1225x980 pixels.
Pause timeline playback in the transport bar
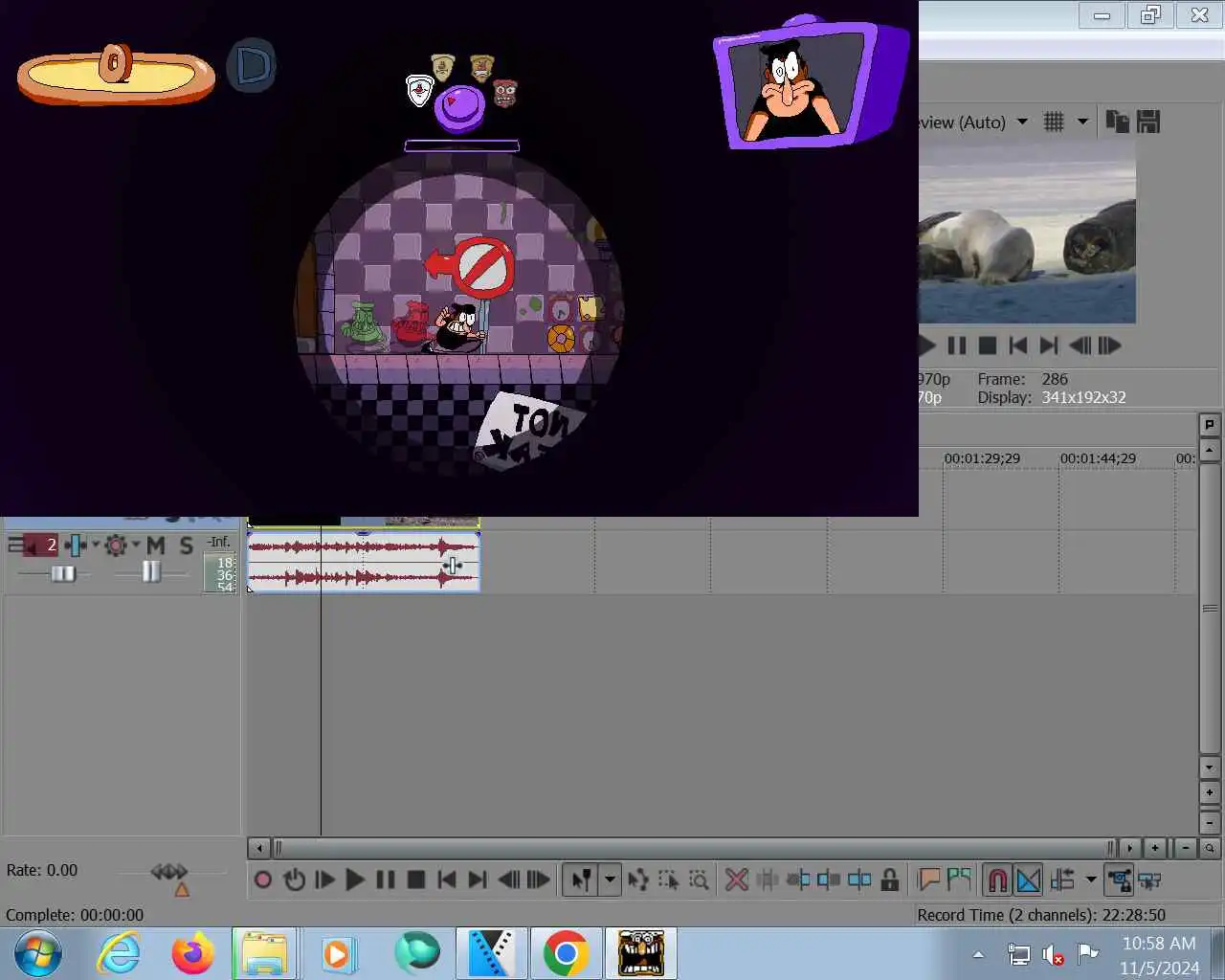[x=386, y=880]
